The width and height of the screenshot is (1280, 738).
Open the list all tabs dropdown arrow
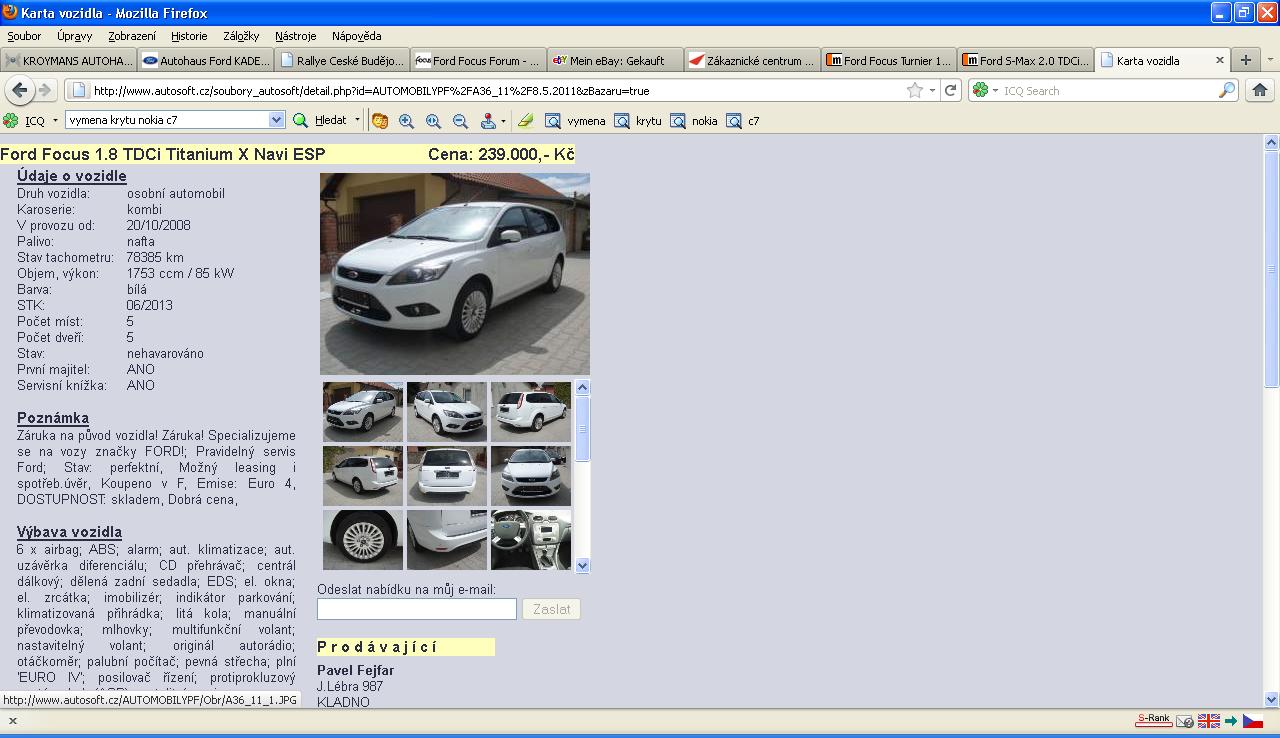pyautogui.click(x=1270, y=60)
